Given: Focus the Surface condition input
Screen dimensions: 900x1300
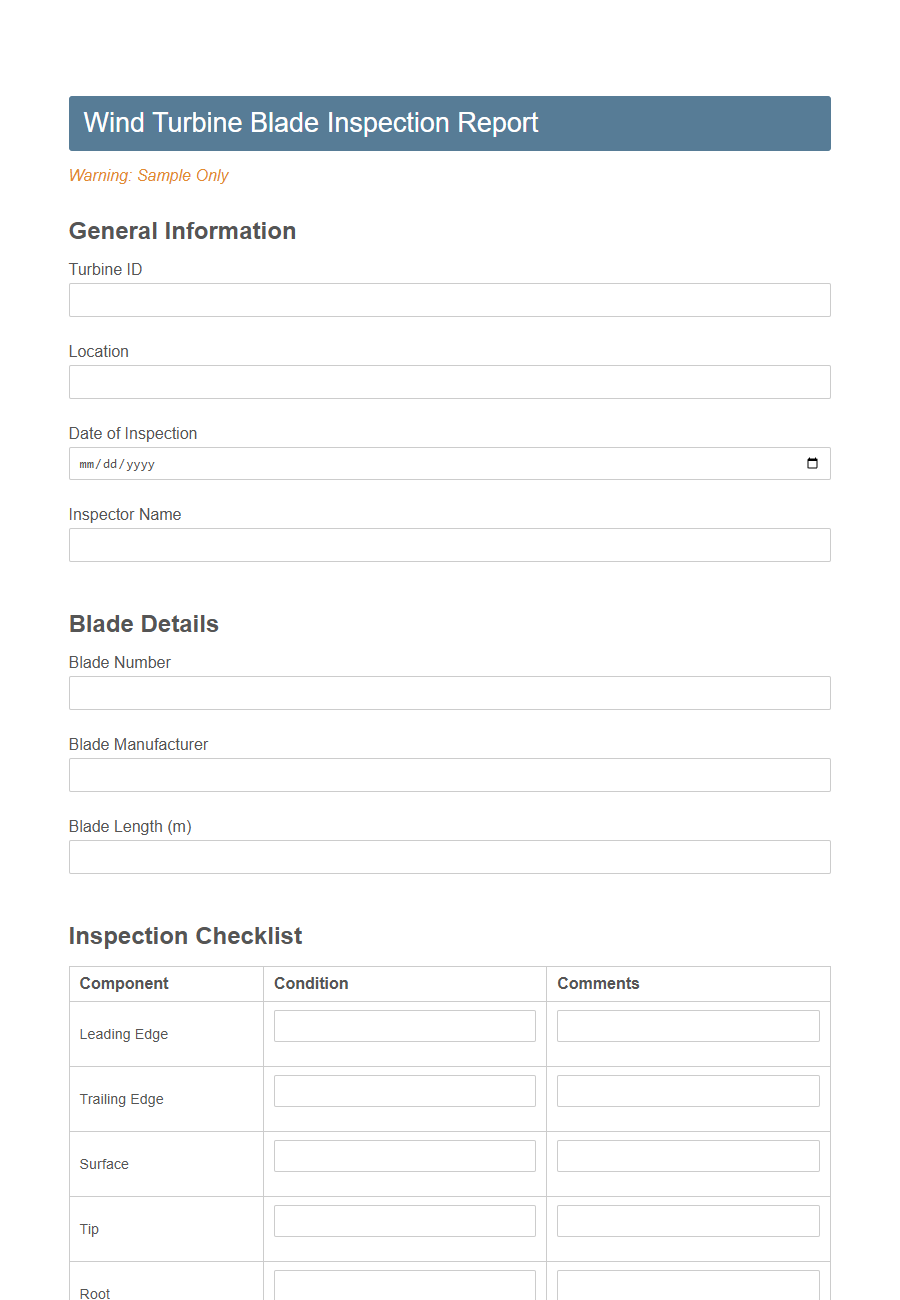Looking at the screenshot, I should point(404,1155).
